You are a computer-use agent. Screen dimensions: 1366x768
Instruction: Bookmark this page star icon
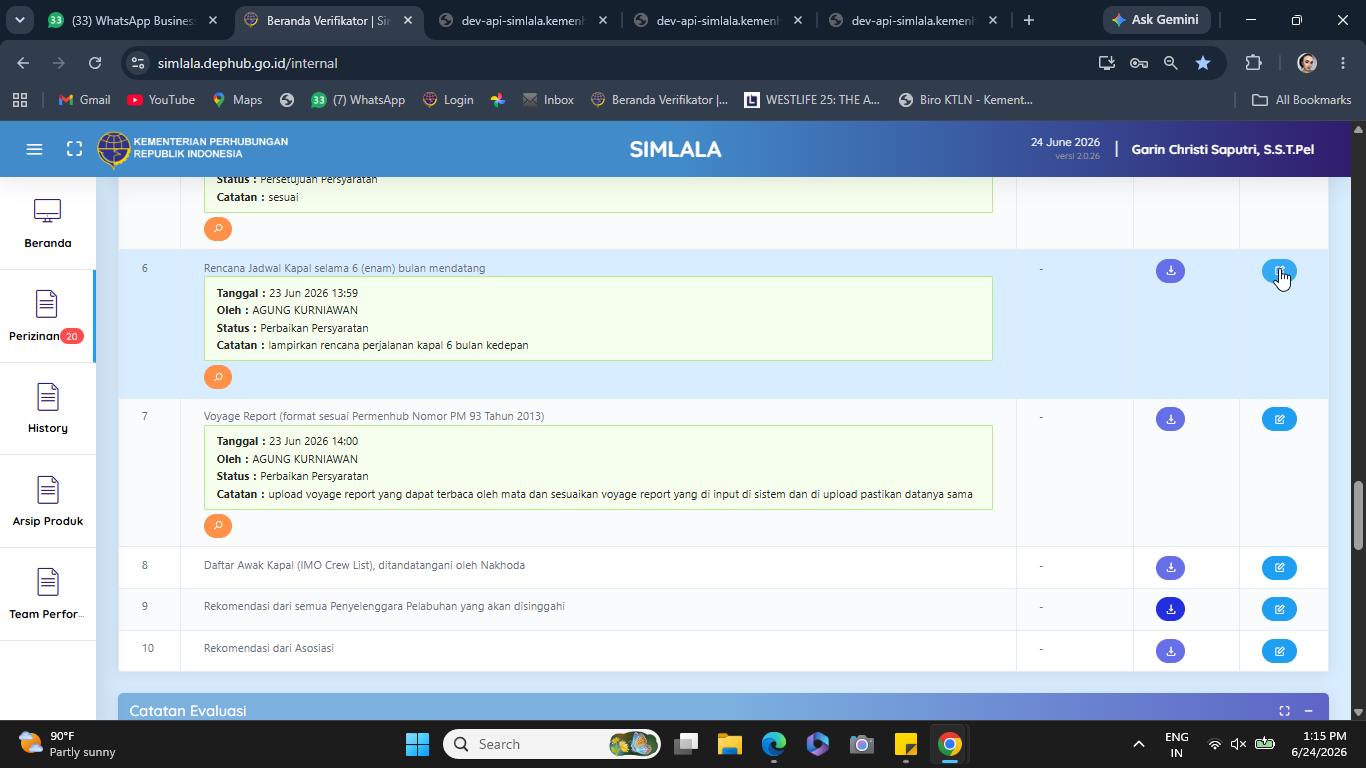pos(1203,63)
